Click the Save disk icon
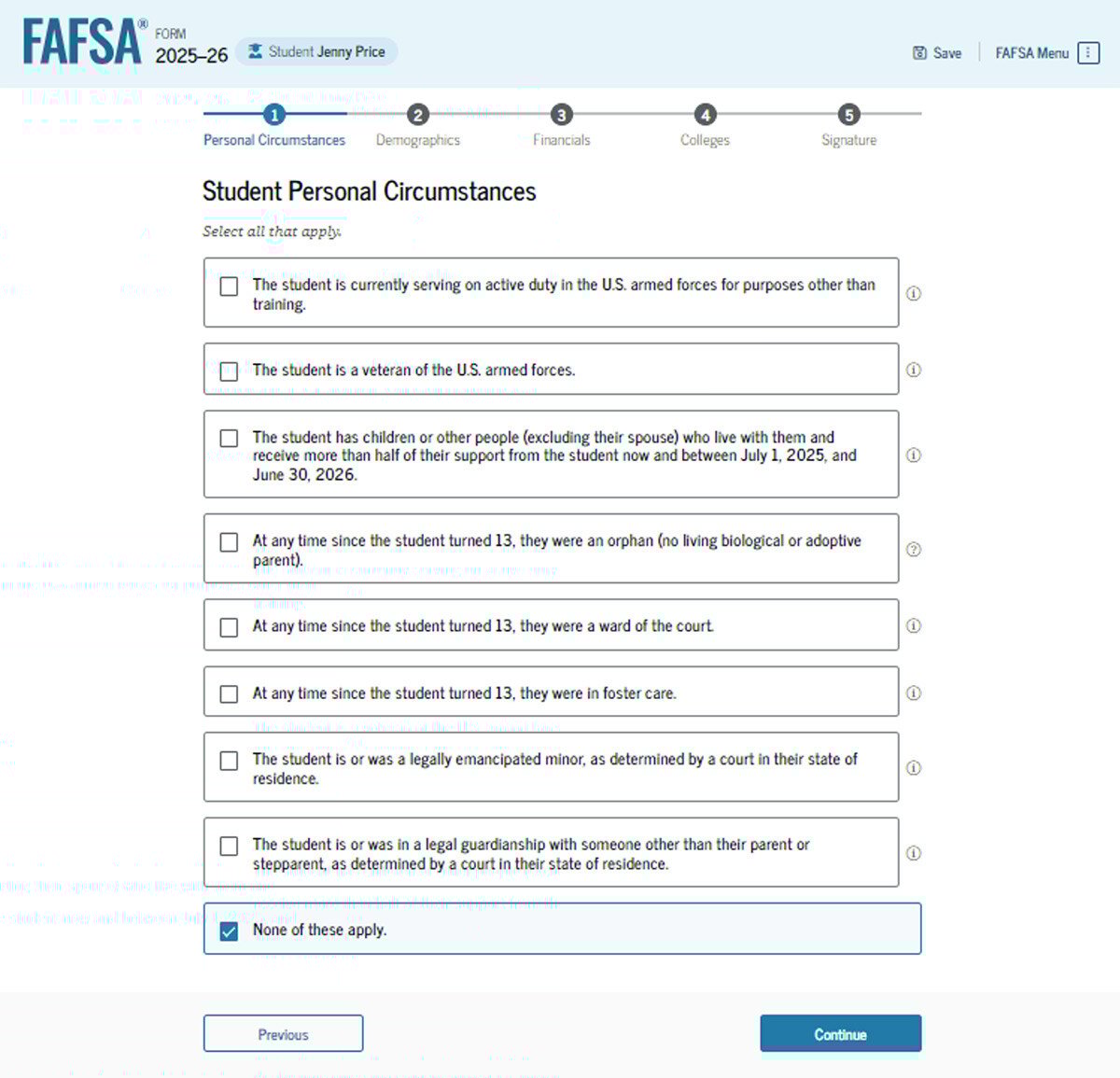This screenshot has height=1078, width=1120. [919, 53]
